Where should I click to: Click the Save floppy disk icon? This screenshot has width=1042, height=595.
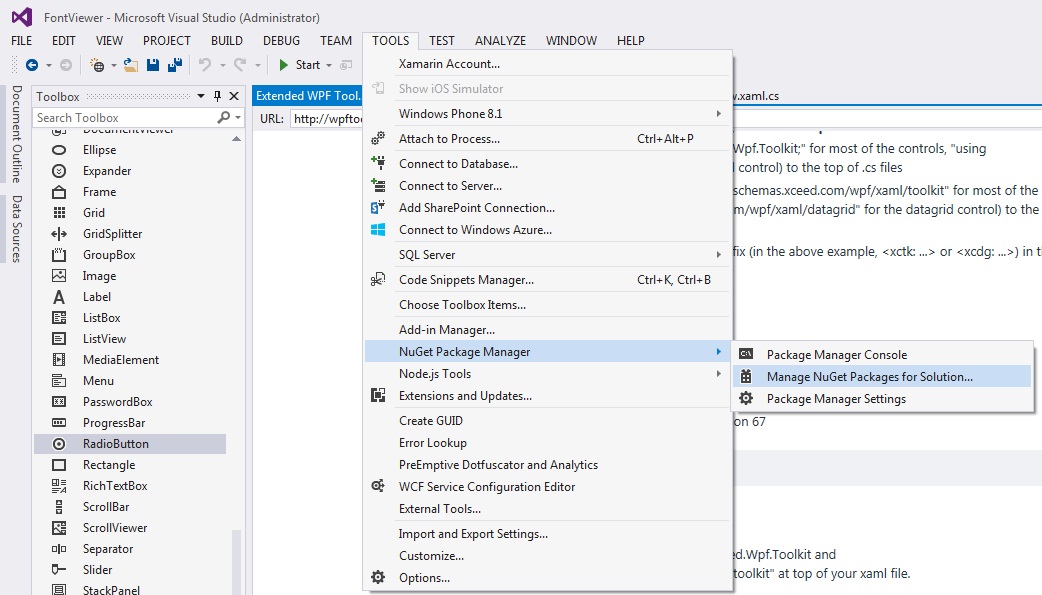[153, 64]
